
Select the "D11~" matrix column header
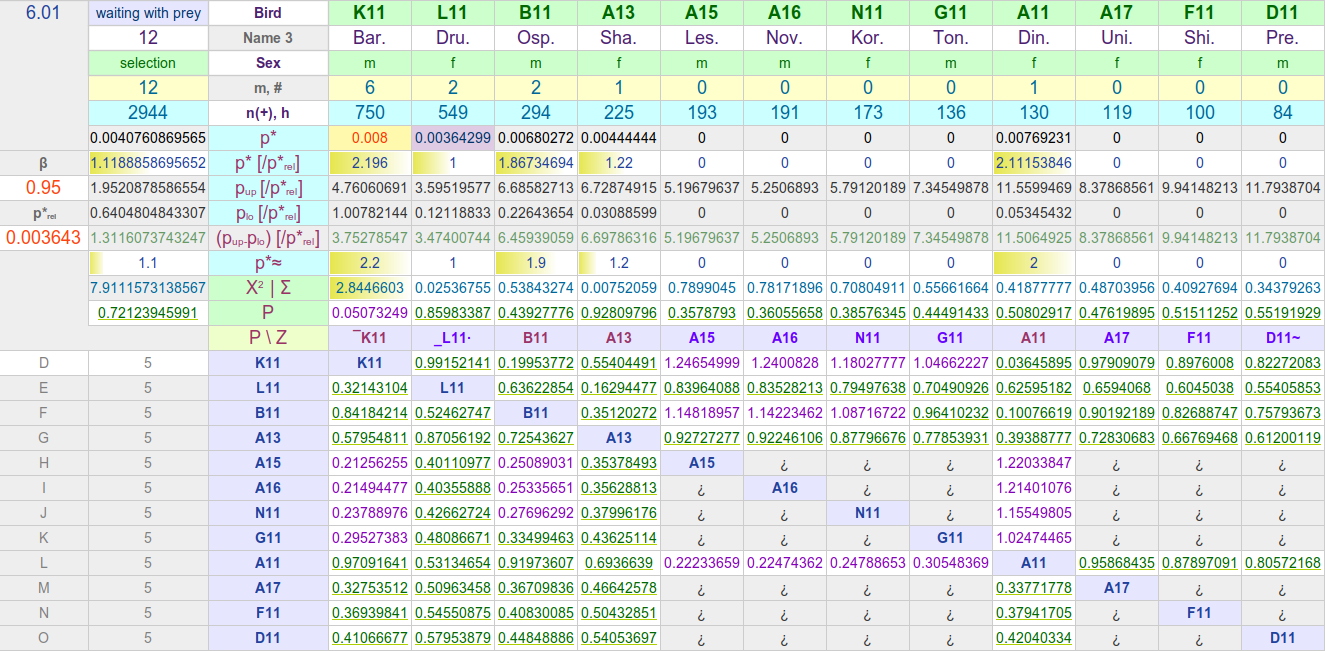tap(1282, 338)
